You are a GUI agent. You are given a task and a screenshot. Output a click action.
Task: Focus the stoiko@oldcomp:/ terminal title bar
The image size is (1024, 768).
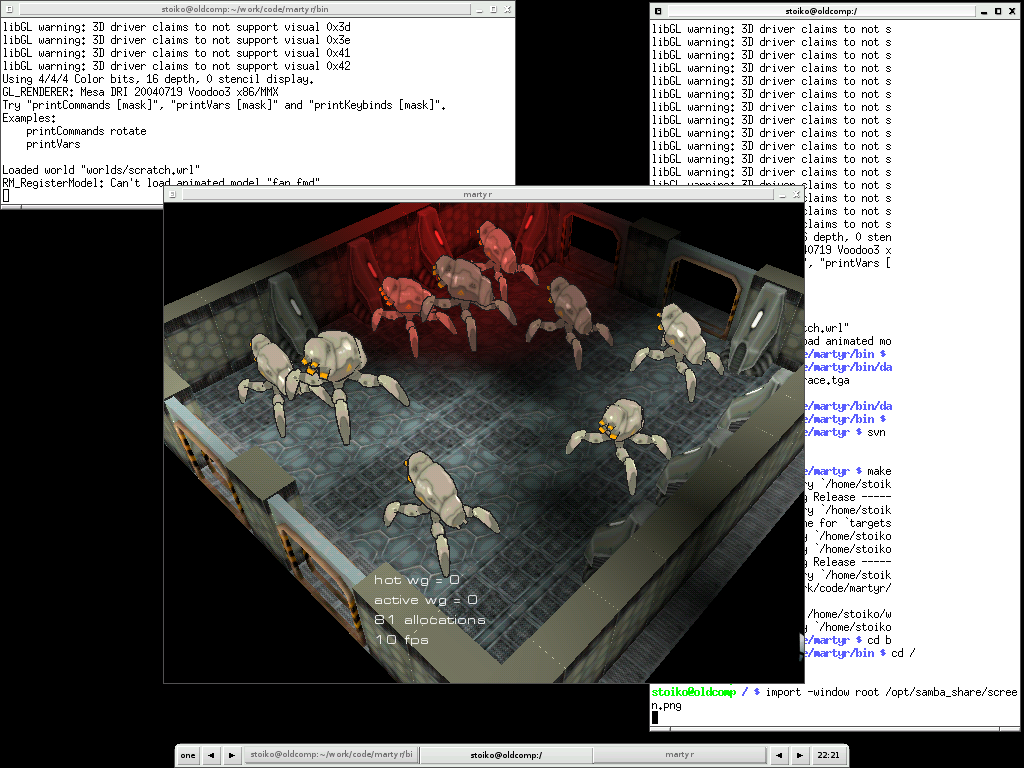click(x=821, y=11)
